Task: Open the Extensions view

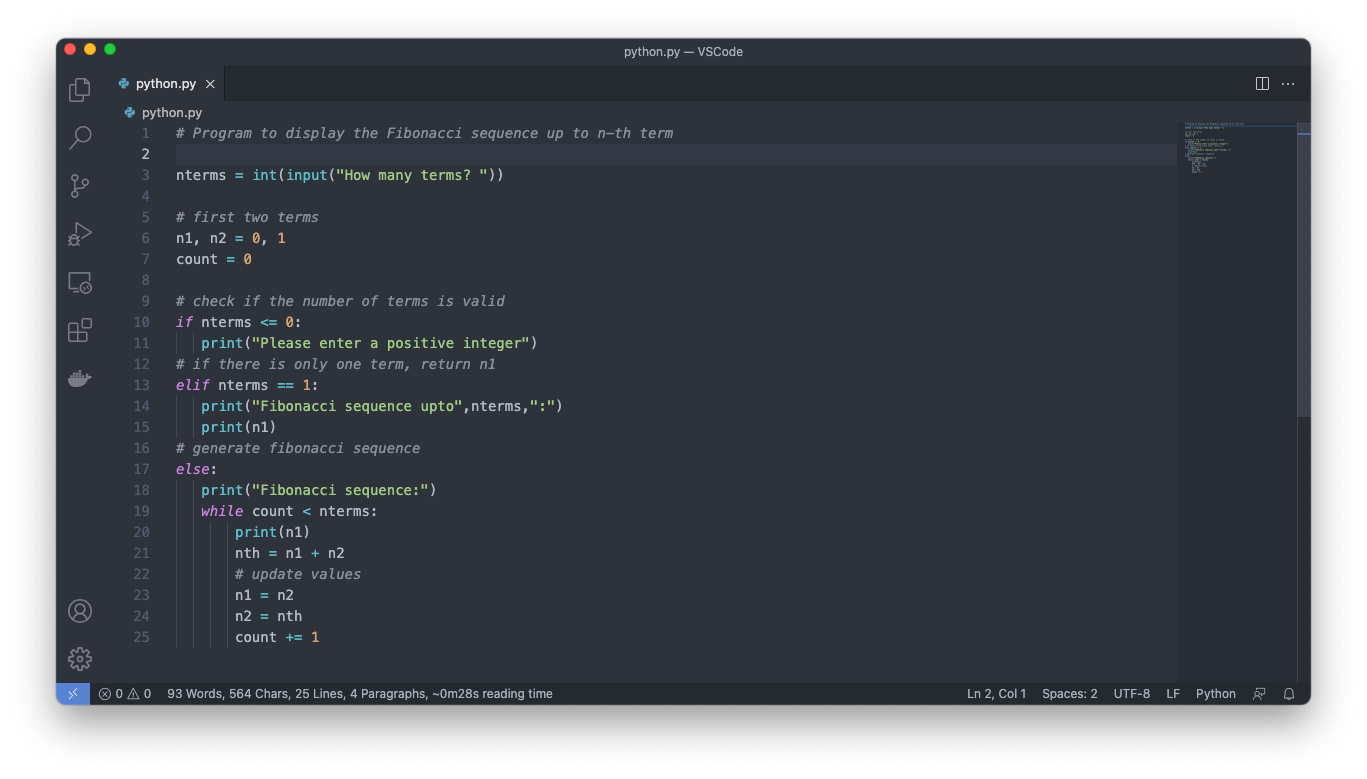Action: [80, 331]
